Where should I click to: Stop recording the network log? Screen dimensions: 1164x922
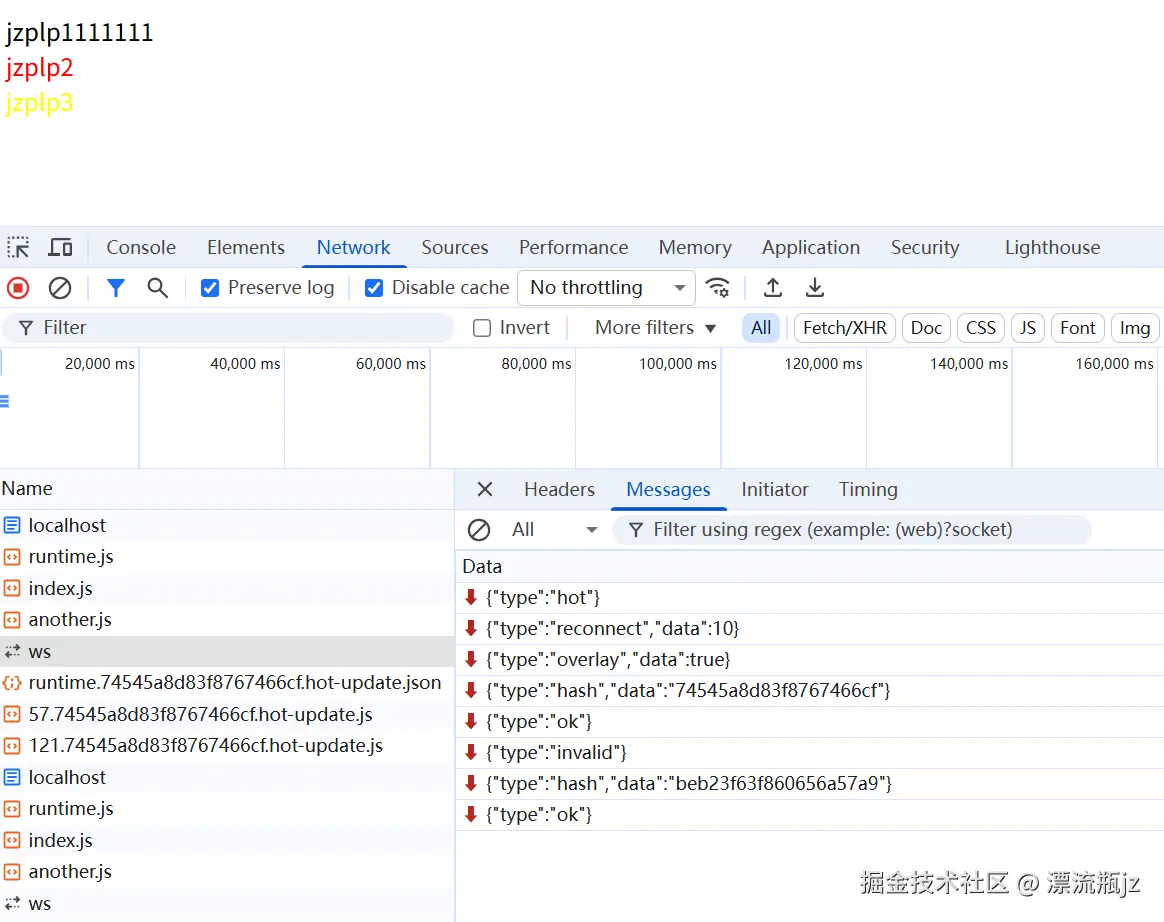[x=18, y=287]
